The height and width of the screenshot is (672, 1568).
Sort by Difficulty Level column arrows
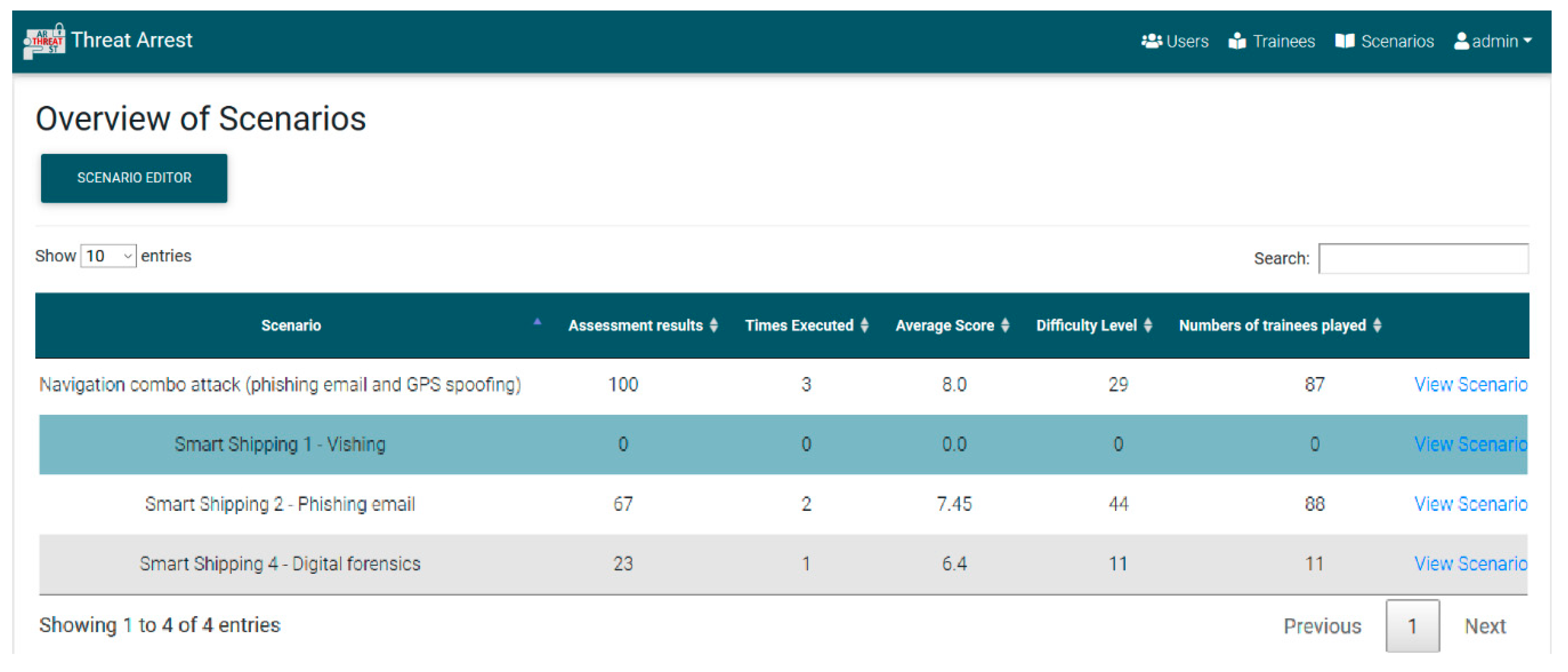pos(1148,326)
